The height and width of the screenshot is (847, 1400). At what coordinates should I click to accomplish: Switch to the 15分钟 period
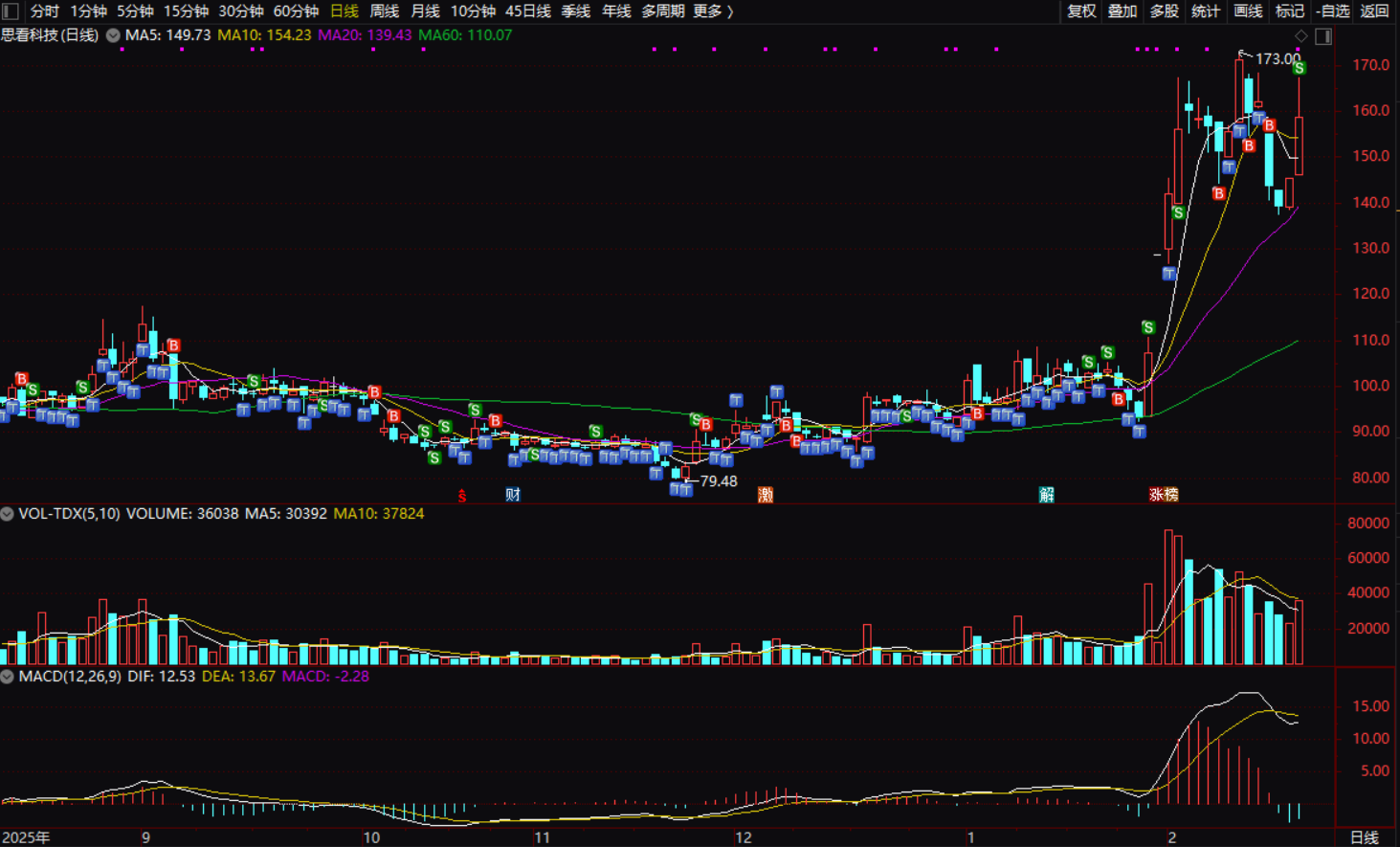tap(186, 11)
